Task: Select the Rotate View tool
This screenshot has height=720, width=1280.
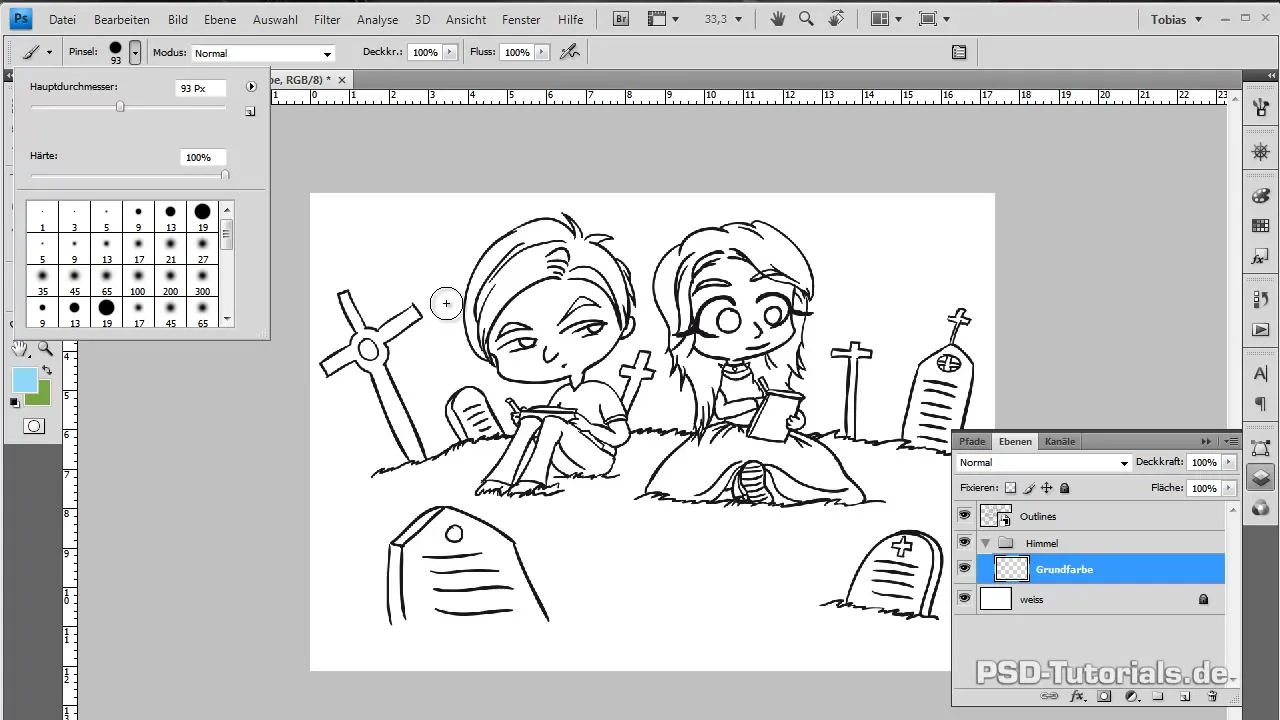Action: pyautogui.click(x=836, y=19)
